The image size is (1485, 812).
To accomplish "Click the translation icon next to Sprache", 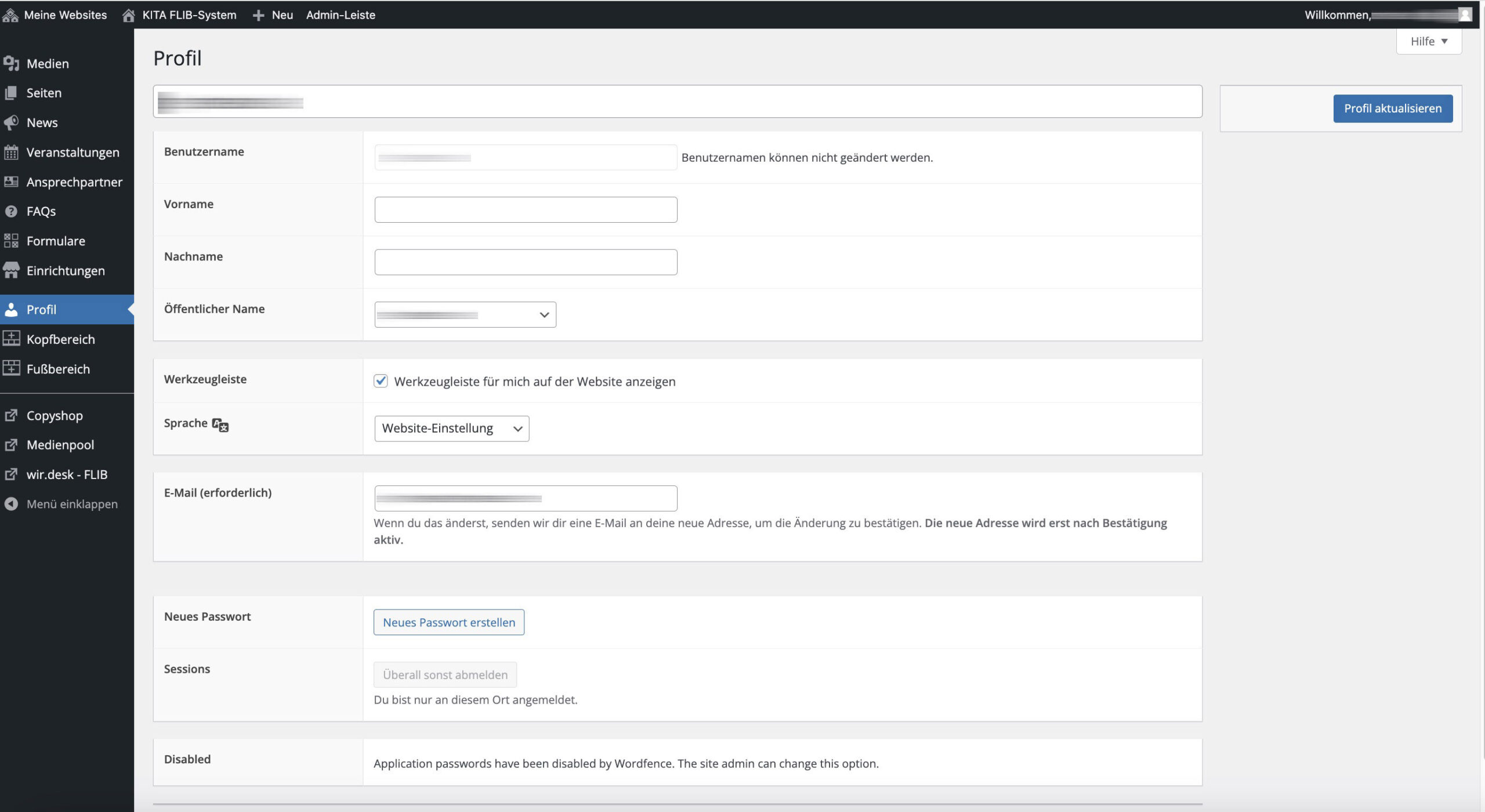I will (x=219, y=425).
